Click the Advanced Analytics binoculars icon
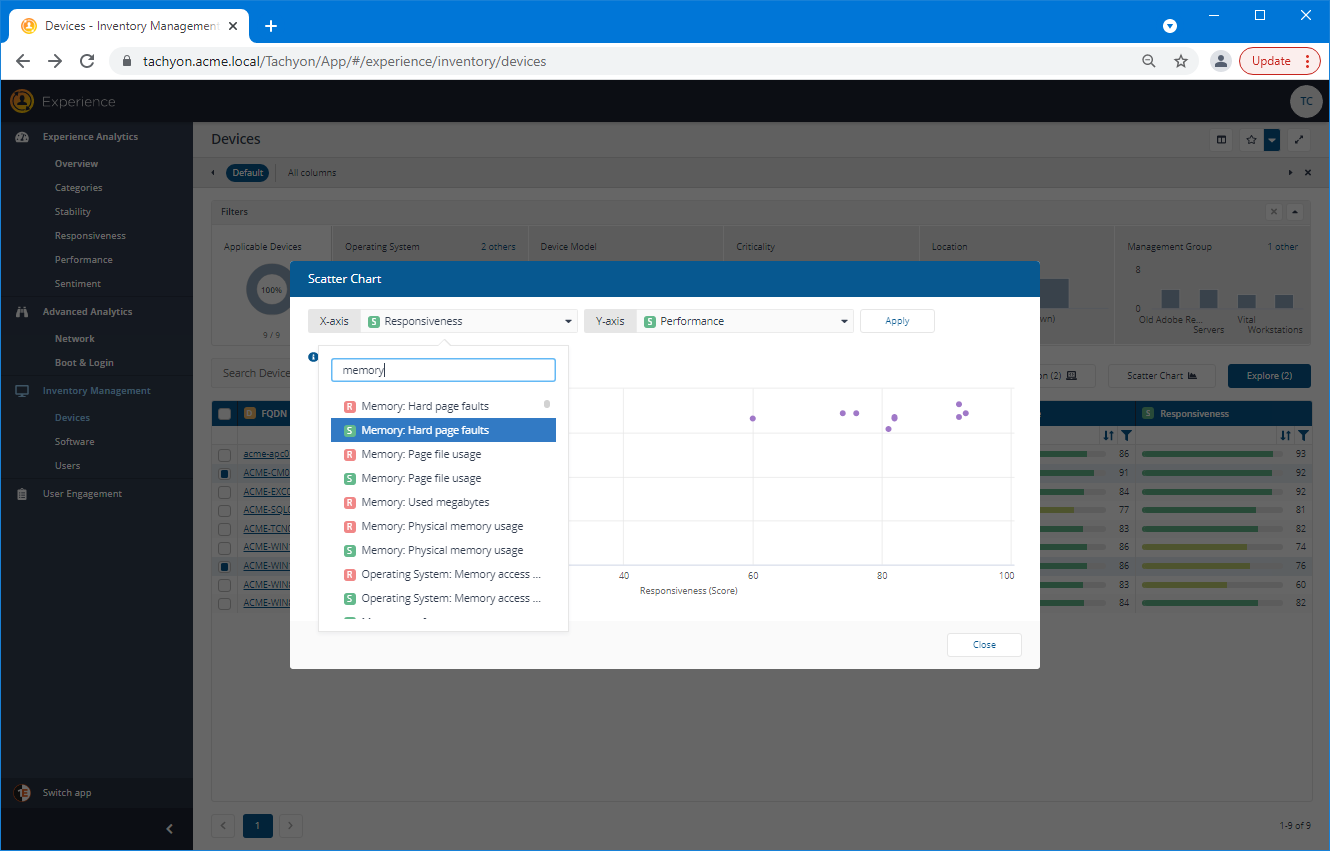1330x851 pixels. pyautogui.click(x=22, y=312)
